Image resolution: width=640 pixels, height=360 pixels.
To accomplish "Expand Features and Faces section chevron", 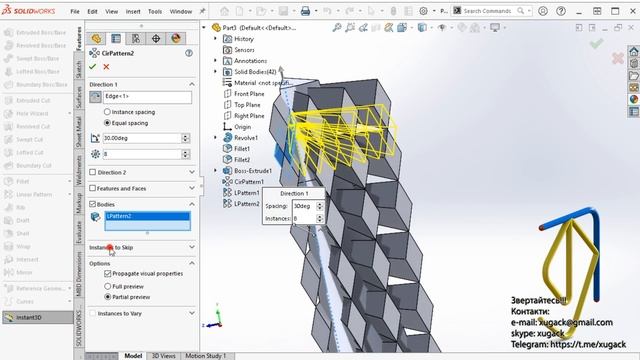I will [x=192, y=188].
